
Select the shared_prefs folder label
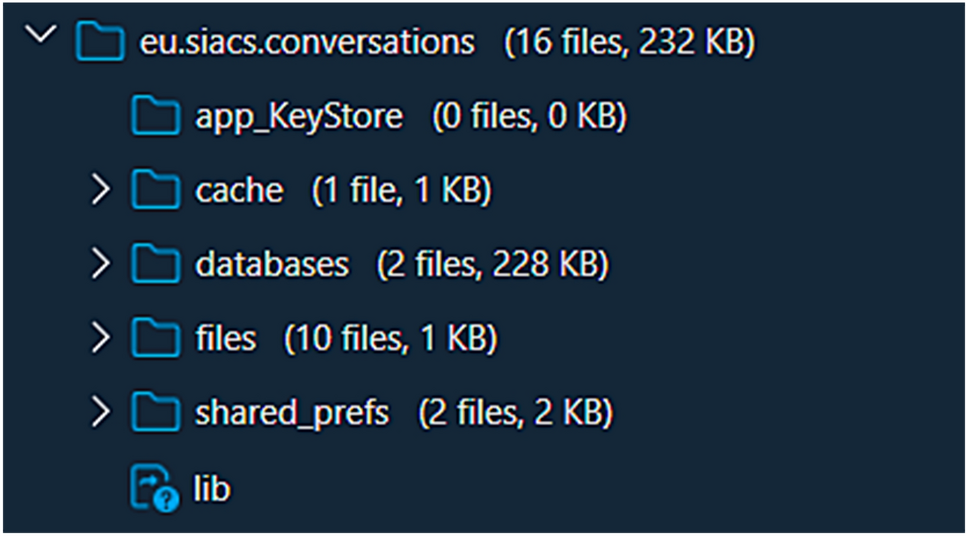(292, 412)
